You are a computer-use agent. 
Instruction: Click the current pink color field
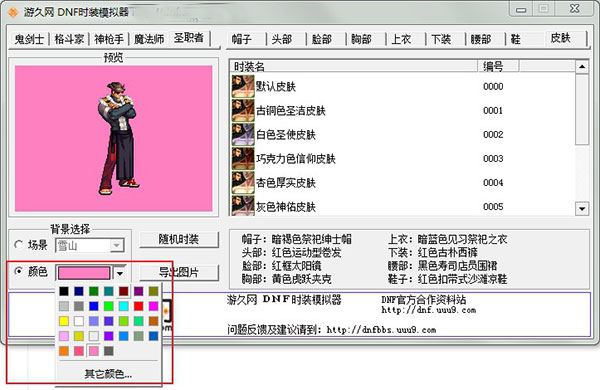coord(84,273)
